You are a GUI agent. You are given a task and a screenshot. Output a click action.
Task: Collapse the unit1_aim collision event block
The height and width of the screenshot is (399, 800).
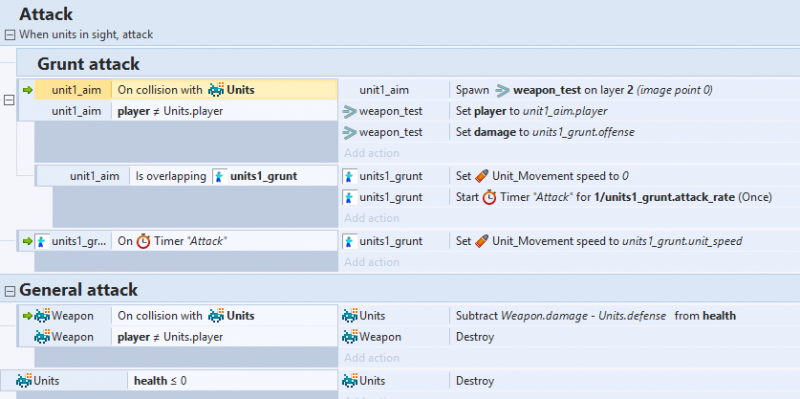pos(9,101)
